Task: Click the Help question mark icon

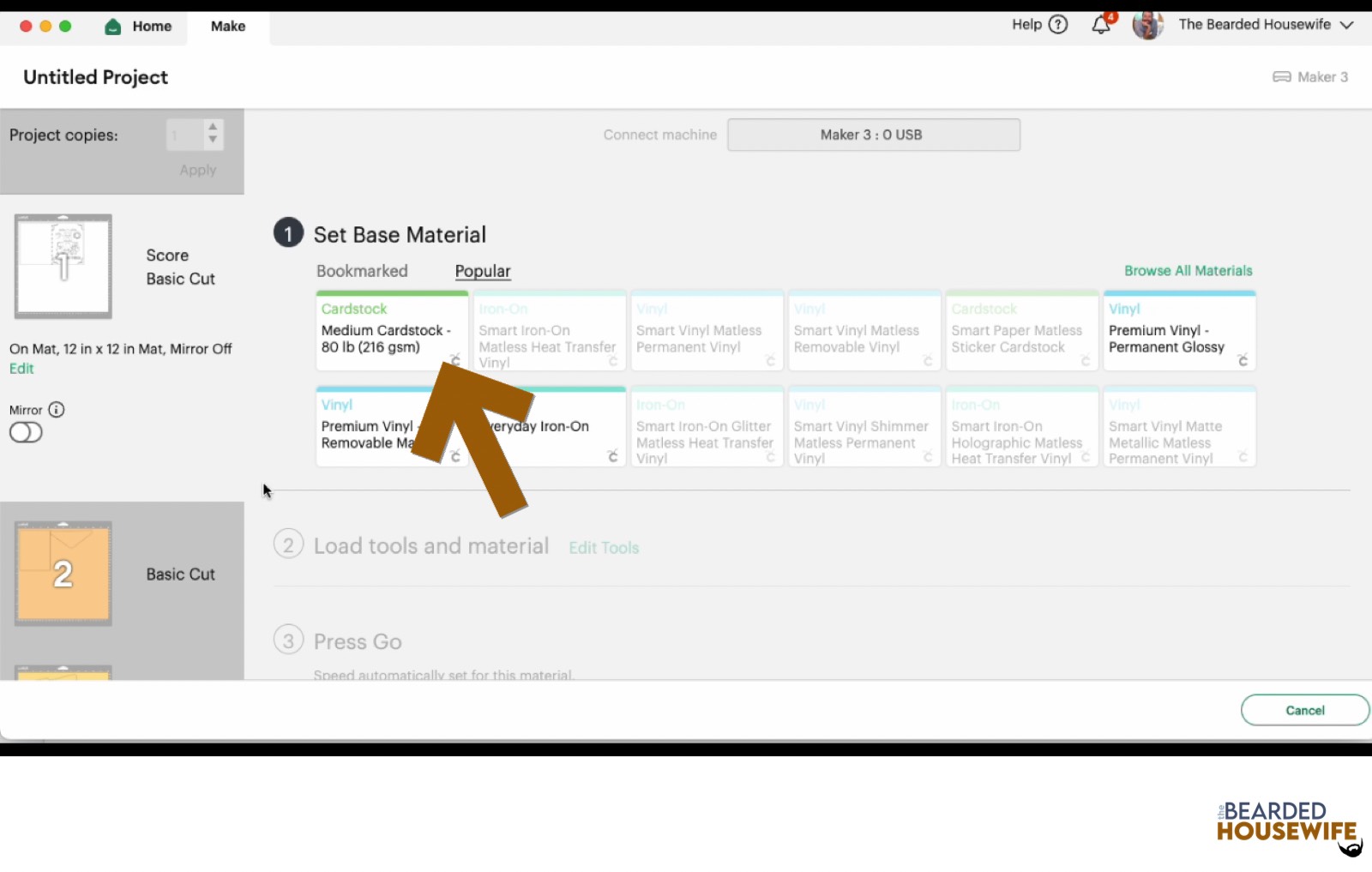Action: click(x=1059, y=25)
